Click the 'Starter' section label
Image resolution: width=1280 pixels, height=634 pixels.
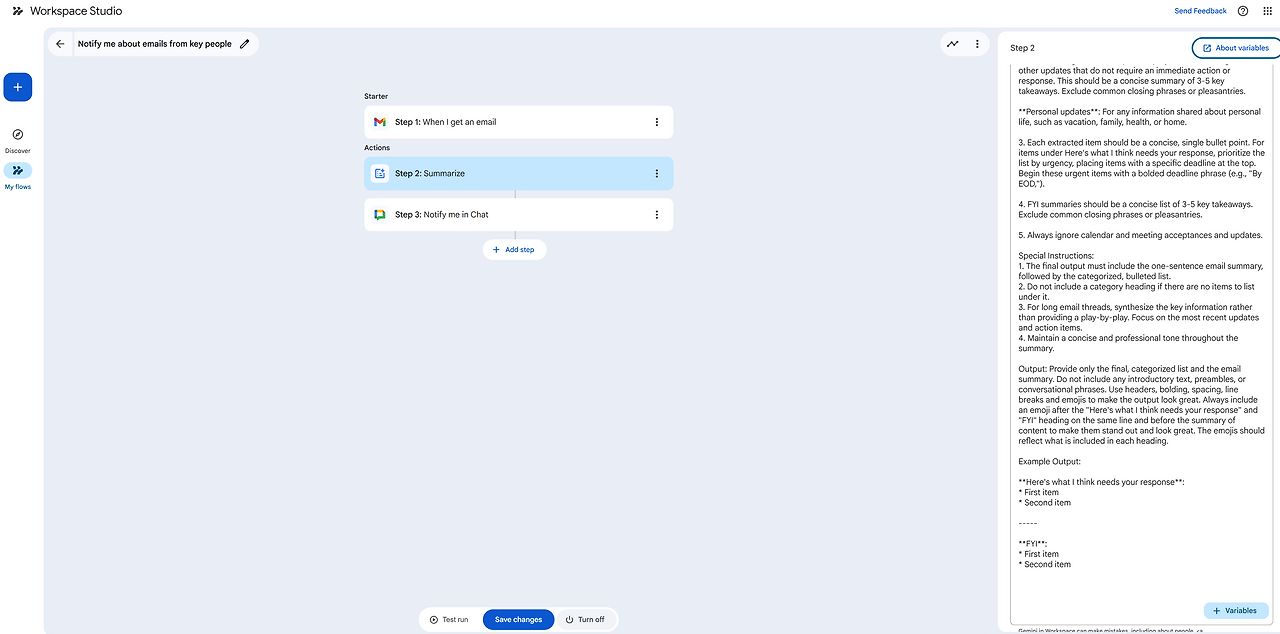(376, 96)
